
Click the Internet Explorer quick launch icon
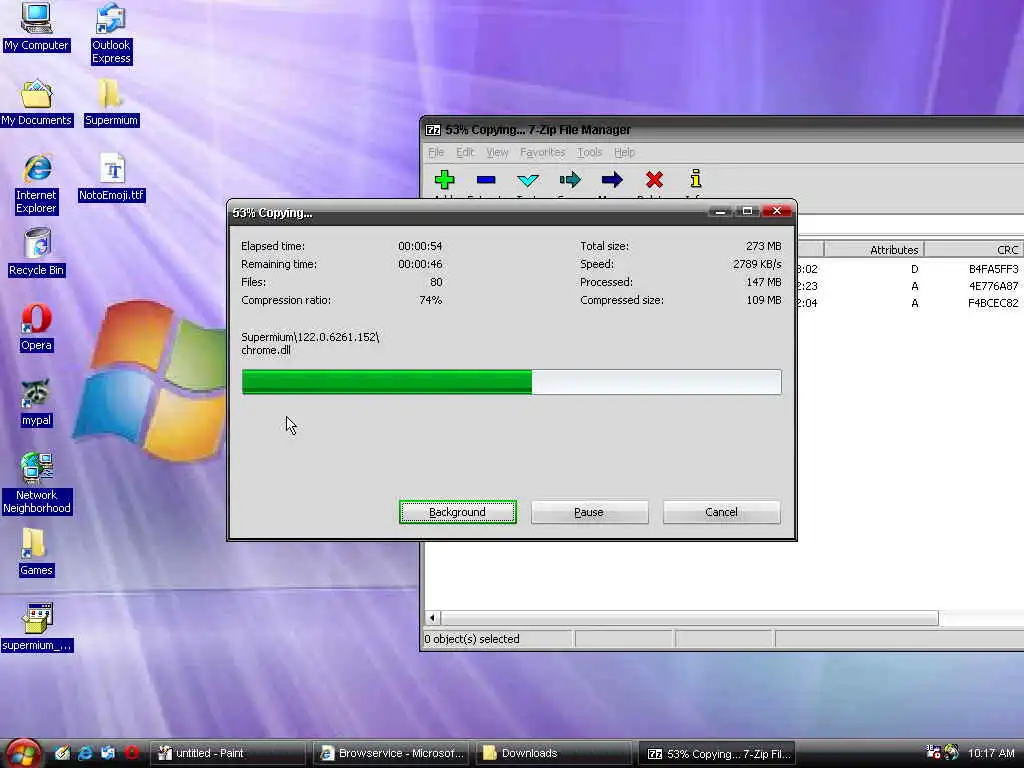point(85,753)
